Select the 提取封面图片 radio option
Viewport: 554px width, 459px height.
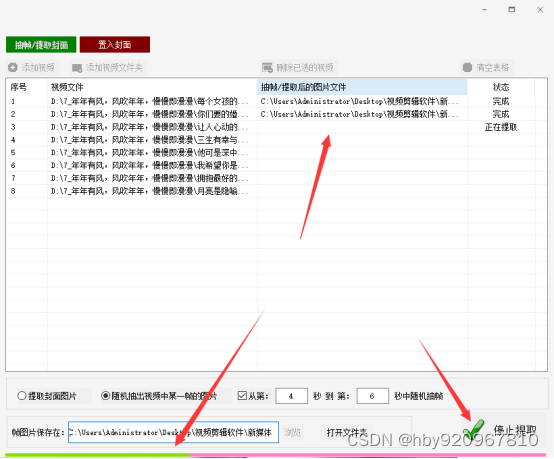pyautogui.click(x=22, y=396)
